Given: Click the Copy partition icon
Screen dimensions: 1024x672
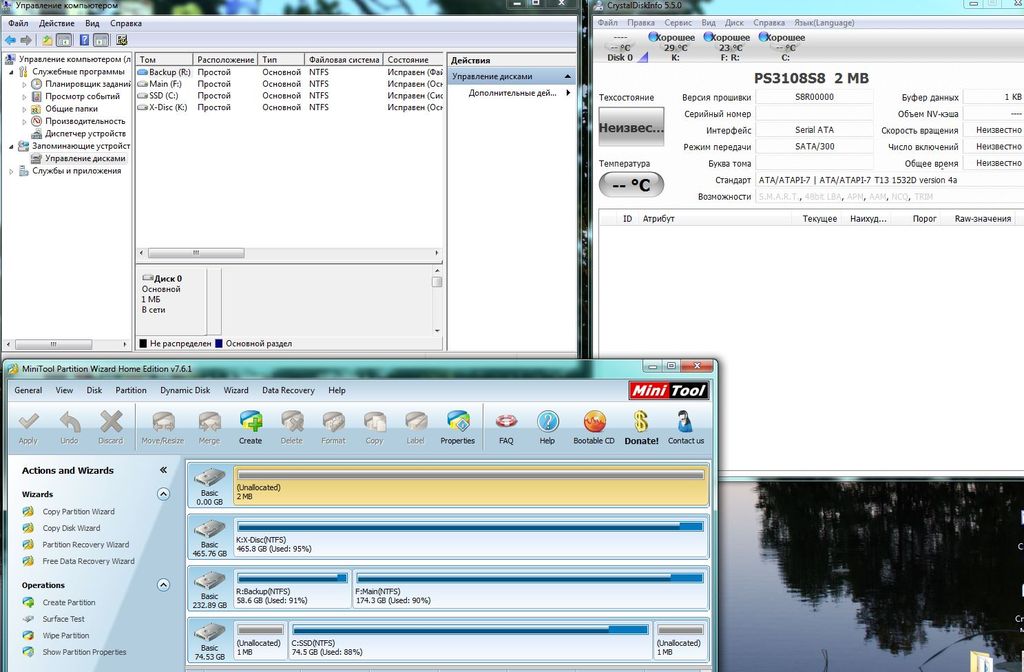Looking at the screenshot, I should coord(374,423).
